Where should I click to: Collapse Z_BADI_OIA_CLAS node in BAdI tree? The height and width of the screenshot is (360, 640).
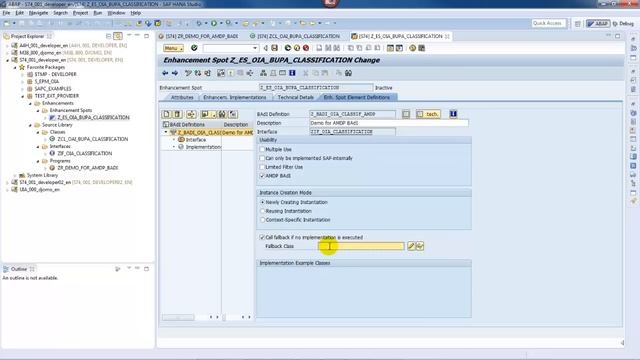(x=166, y=132)
